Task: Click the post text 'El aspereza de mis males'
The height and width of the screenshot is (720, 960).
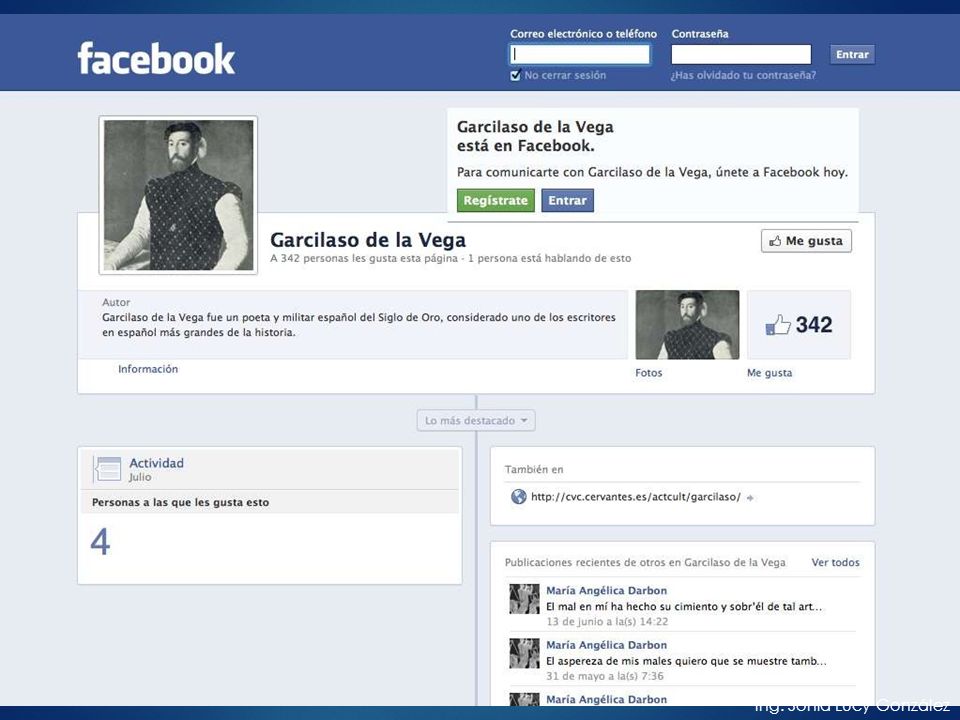Action: tap(686, 661)
